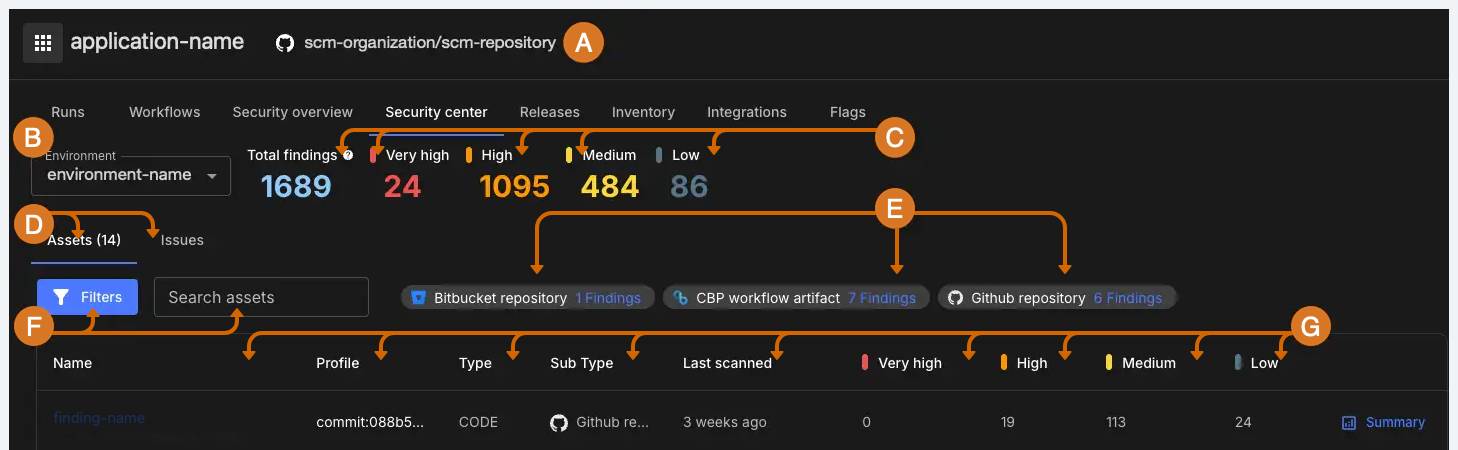Switch to the Releases tab
1458x450 pixels.
[x=549, y=112]
